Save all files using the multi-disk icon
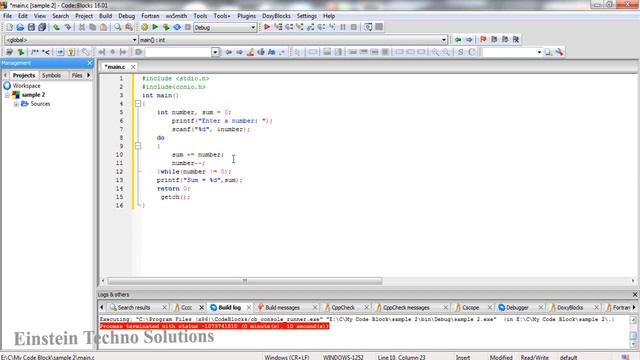The width and height of the screenshot is (640, 360). click(x=42, y=27)
